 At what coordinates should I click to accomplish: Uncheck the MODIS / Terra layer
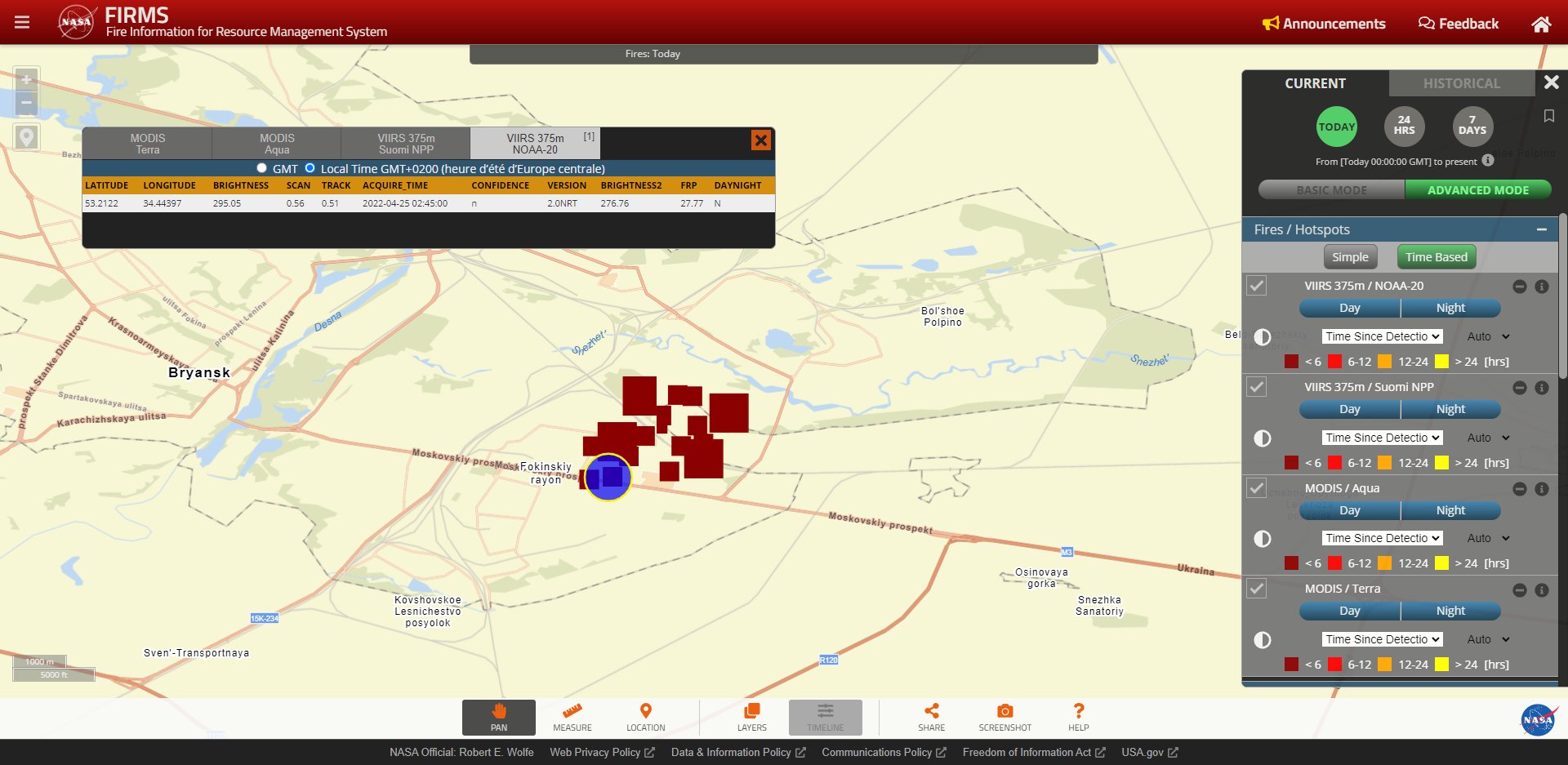(1257, 589)
